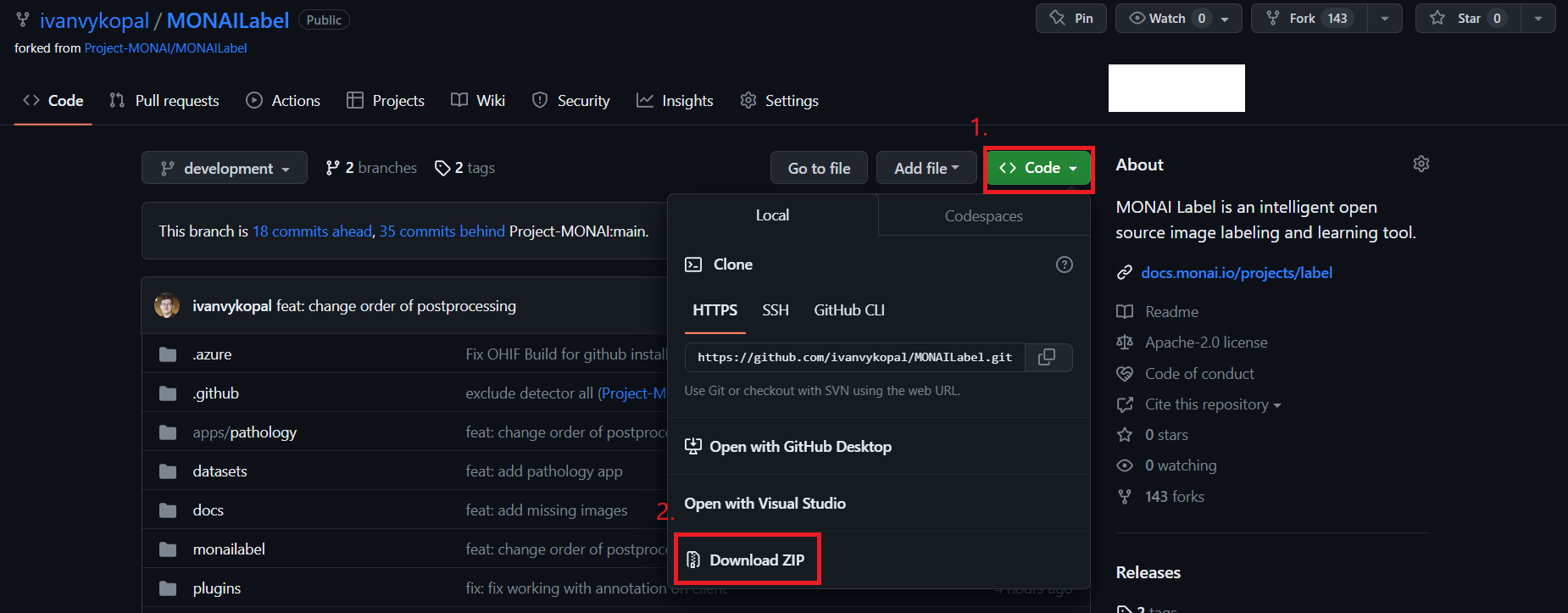The height and width of the screenshot is (613, 1568).
Task: Click the plugins folder icon
Action: click(168, 588)
